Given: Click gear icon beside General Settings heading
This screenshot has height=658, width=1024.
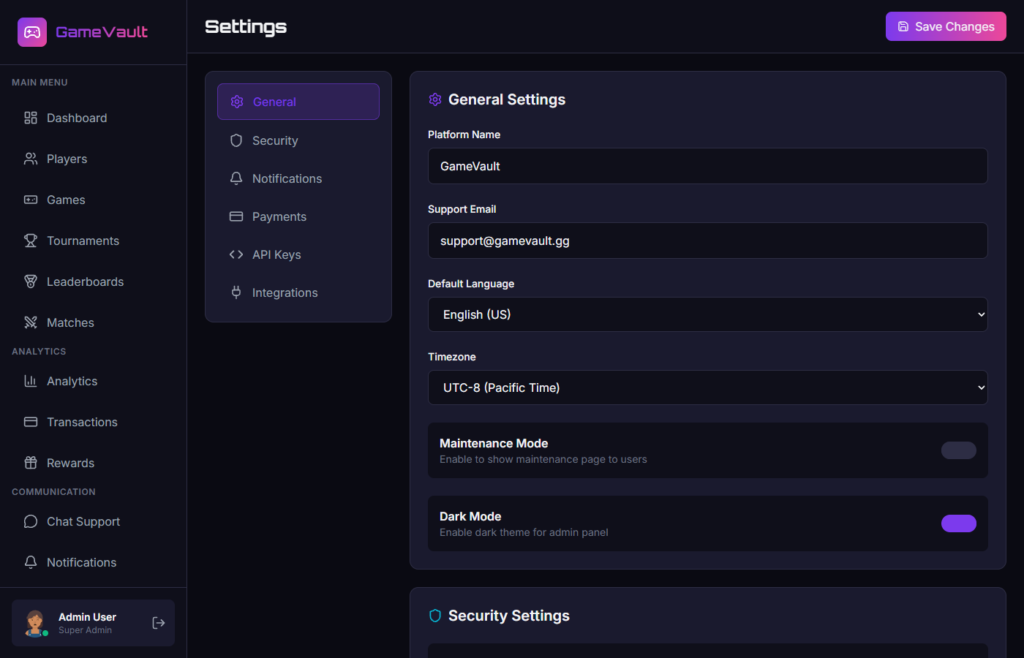Looking at the screenshot, I should (435, 99).
